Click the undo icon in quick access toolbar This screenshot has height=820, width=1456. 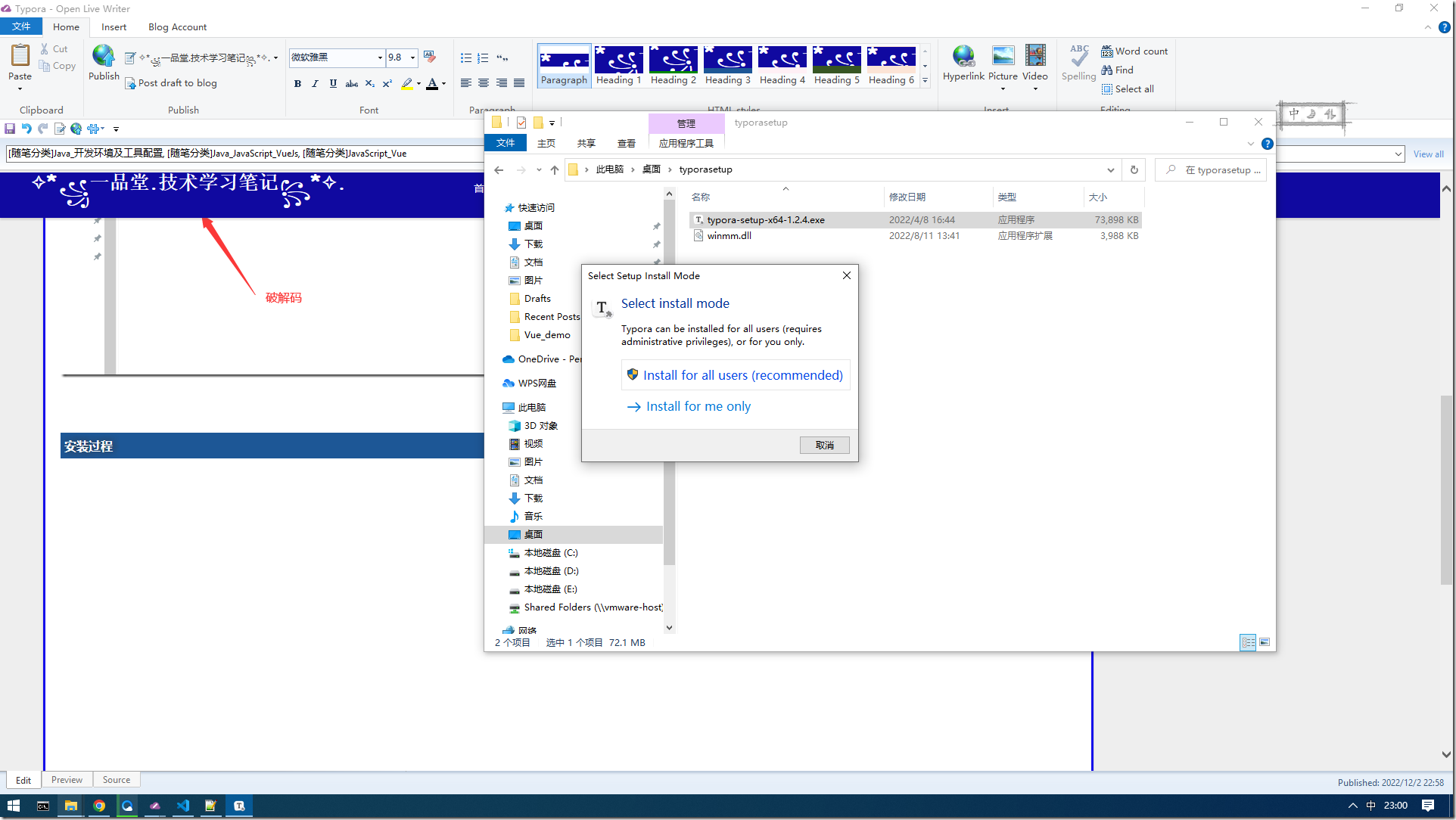26,129
